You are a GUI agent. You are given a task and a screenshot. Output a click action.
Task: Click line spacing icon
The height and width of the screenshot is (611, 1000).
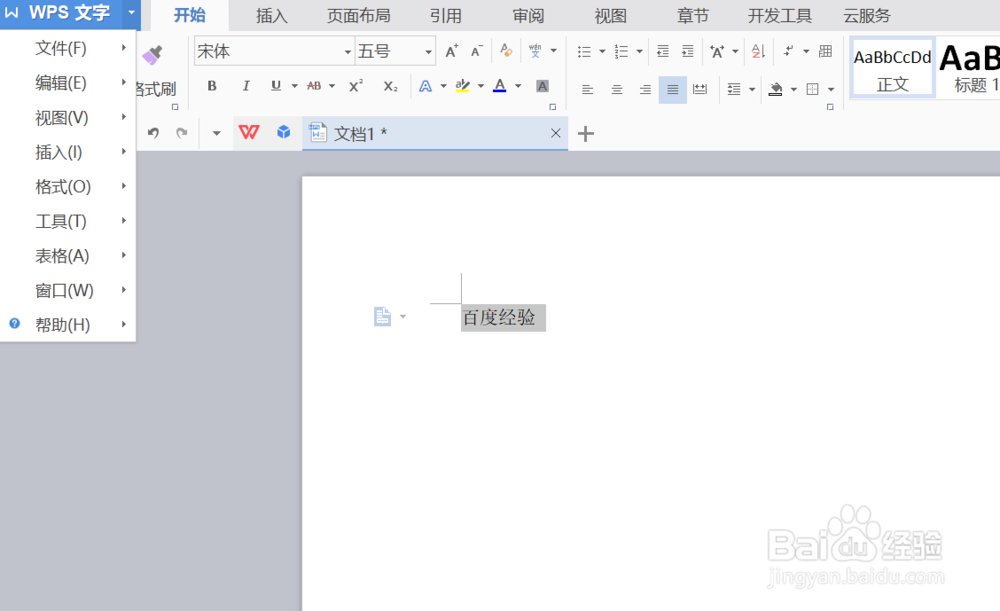tap(734, 89)
